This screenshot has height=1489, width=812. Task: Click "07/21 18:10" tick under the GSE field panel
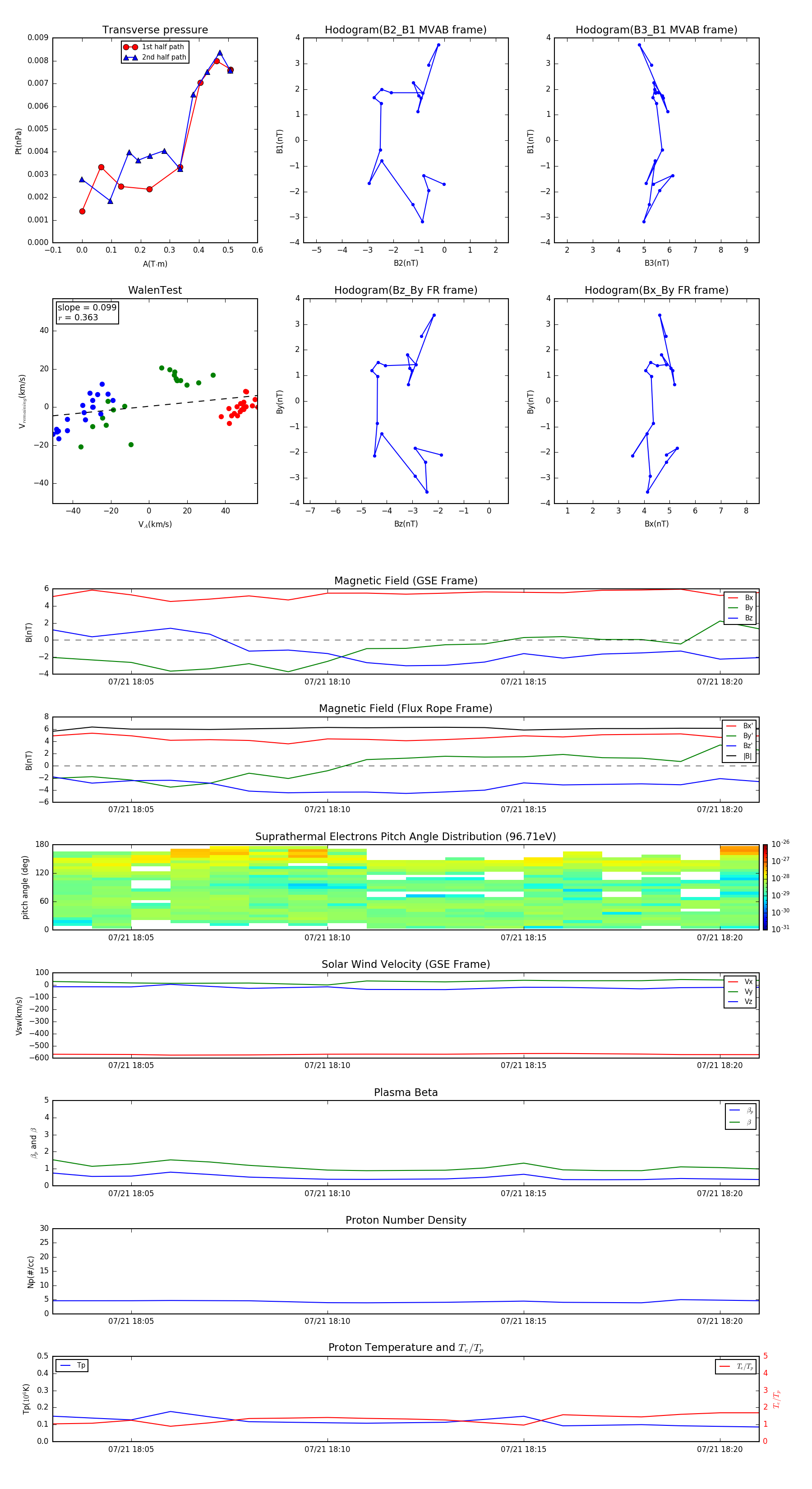327,682
